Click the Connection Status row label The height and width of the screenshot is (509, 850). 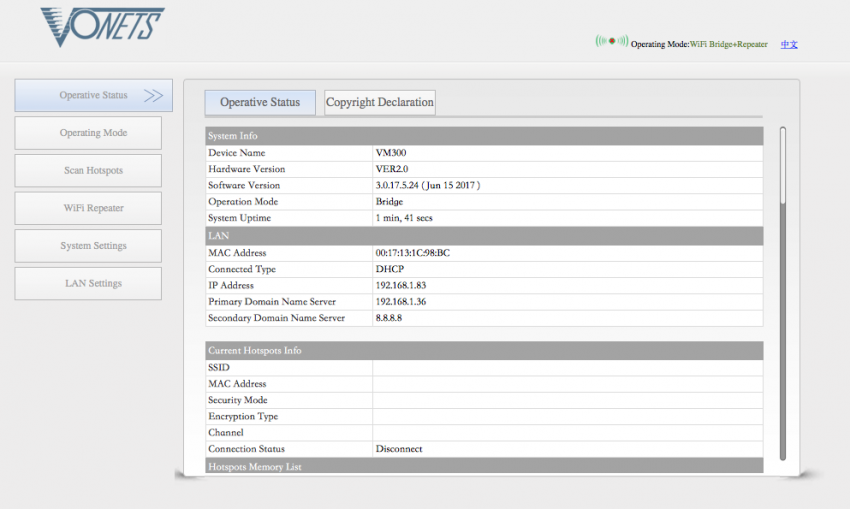[247, 449]
